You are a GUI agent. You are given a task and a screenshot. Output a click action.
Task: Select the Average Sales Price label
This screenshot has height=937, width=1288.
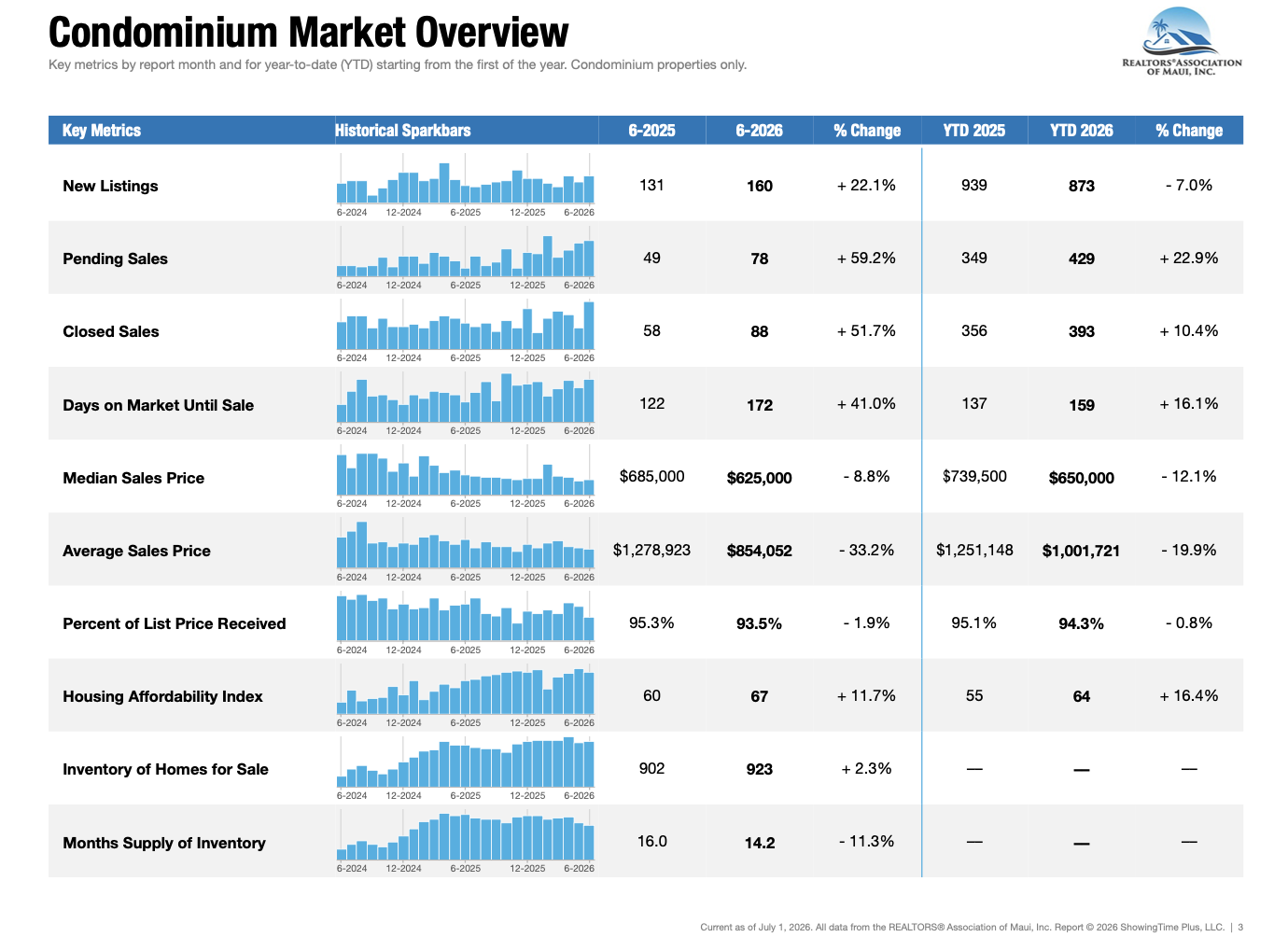136,551
